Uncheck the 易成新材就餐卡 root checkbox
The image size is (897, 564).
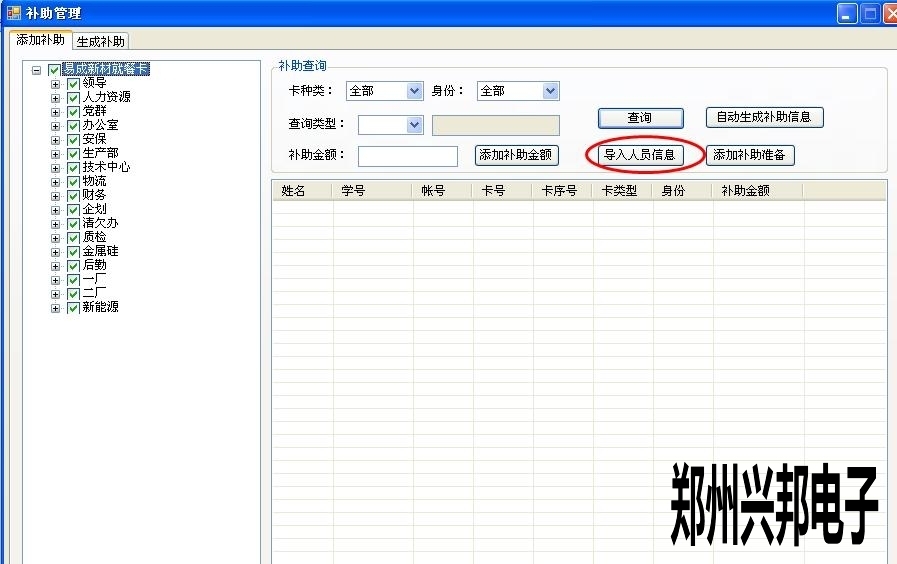54,70
